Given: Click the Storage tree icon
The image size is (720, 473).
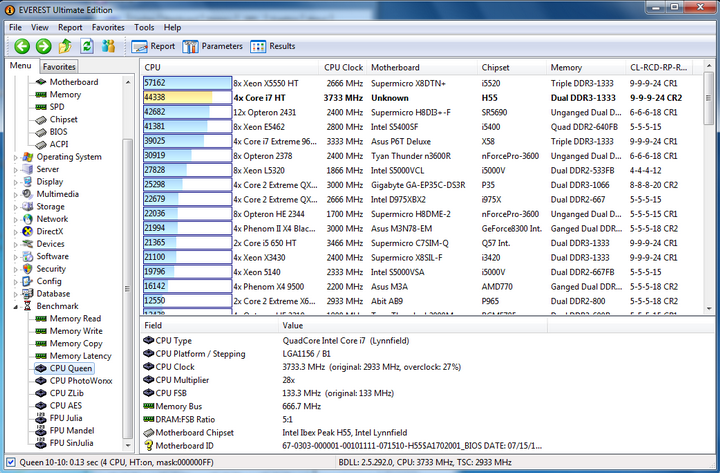Looking at the screenshot, I should (x=28, y=207).
